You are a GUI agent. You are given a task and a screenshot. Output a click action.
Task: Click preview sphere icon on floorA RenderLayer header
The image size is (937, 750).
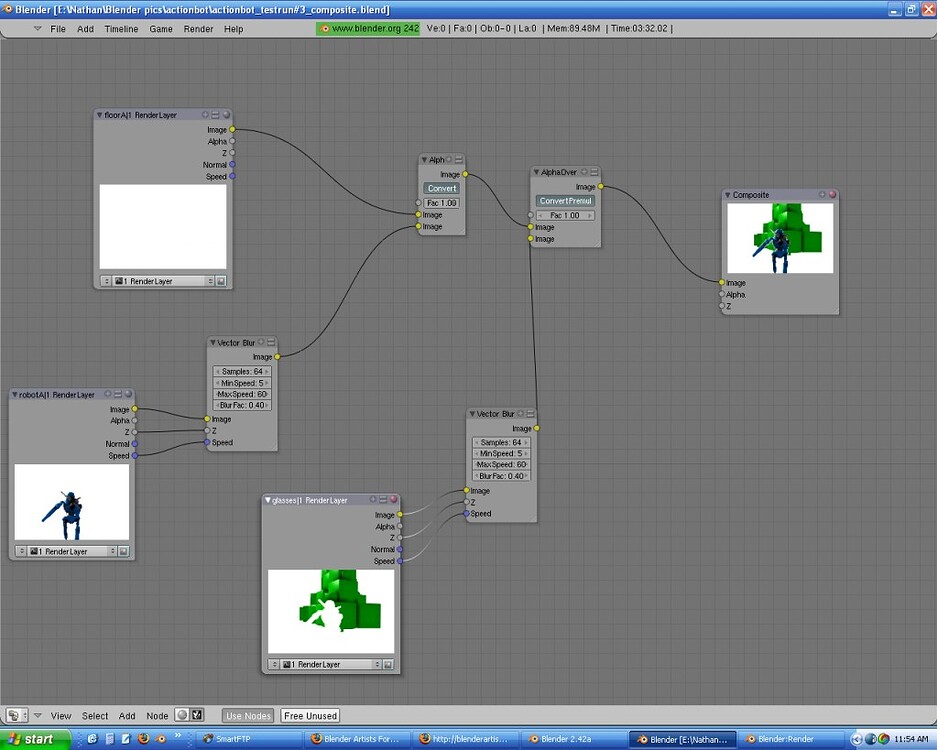[x=226, y=115]
